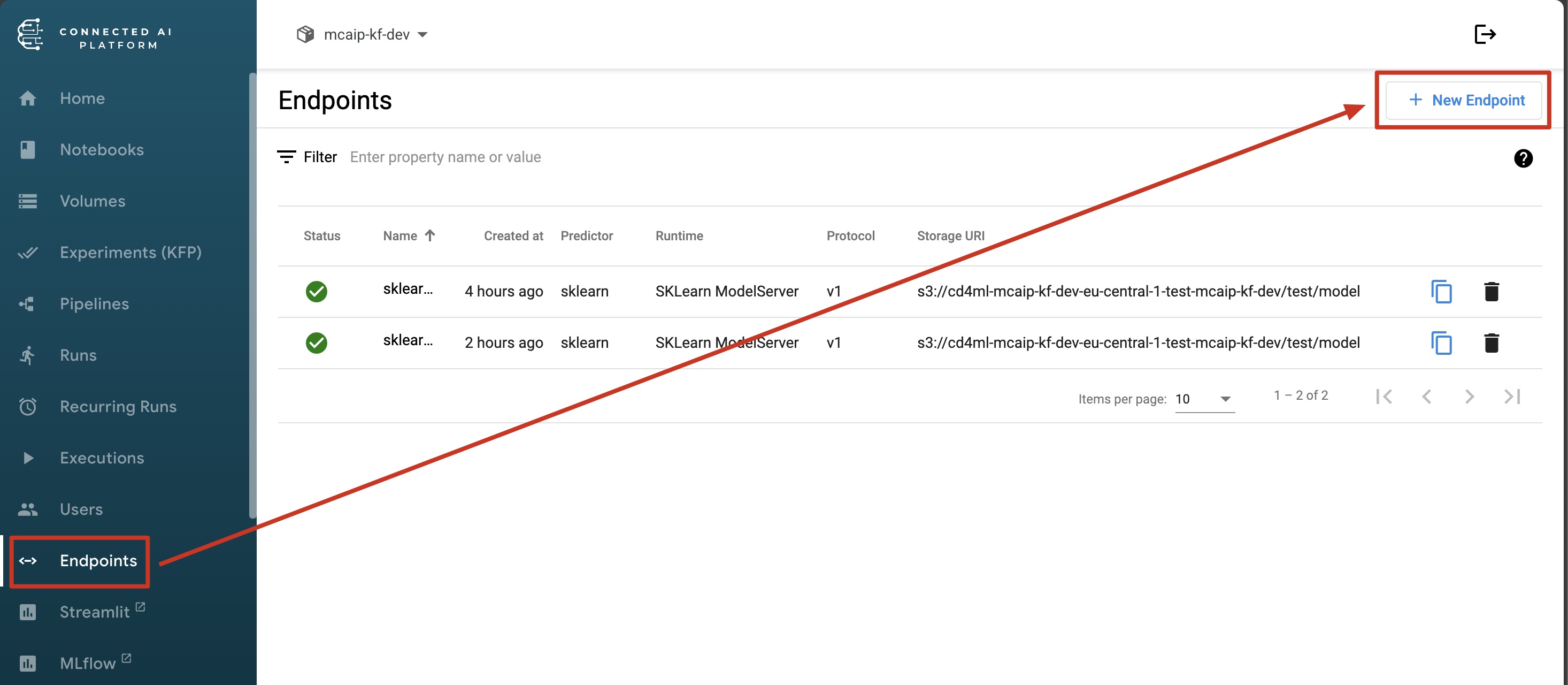Open Experiments (KFP) section

[130, 252]
